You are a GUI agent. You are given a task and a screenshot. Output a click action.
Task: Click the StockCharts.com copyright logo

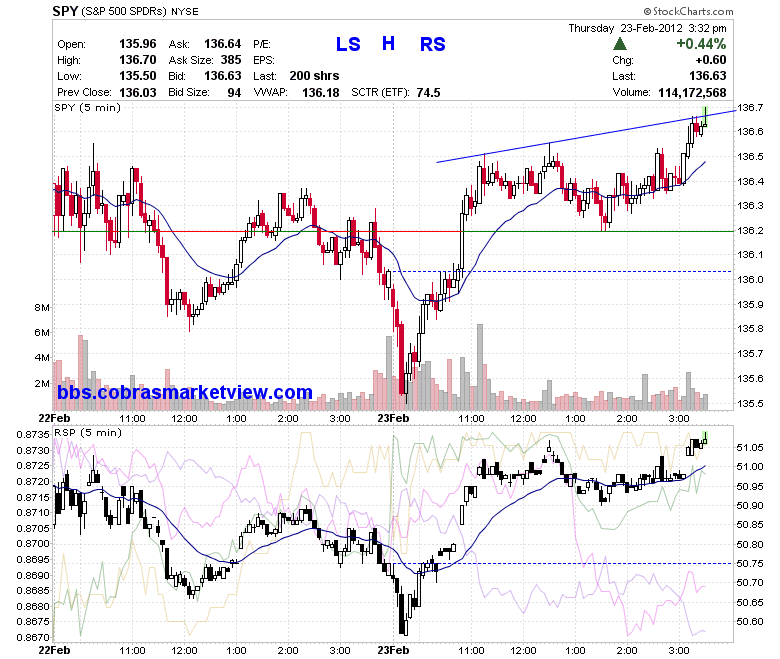pyautogui.click(x=688, y=11)
